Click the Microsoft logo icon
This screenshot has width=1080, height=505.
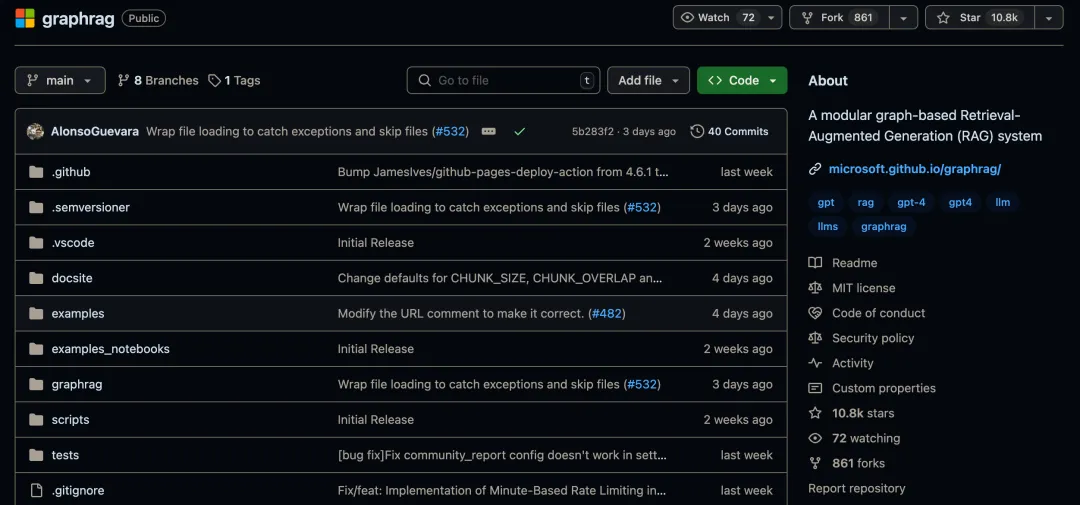coord(25,18)
